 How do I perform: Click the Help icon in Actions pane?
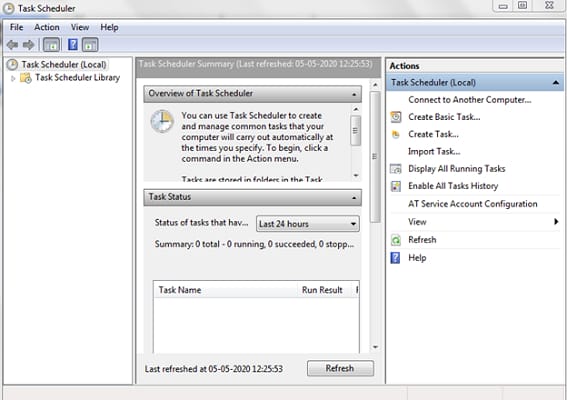coord(396,258)
